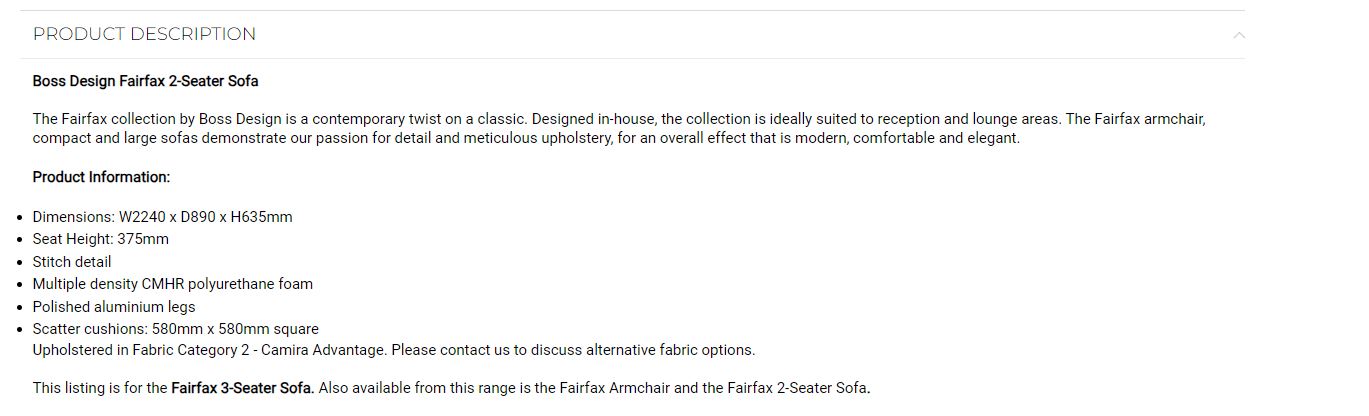
Task: Click 'This listing is for the' text
Action: coord(100,388)
